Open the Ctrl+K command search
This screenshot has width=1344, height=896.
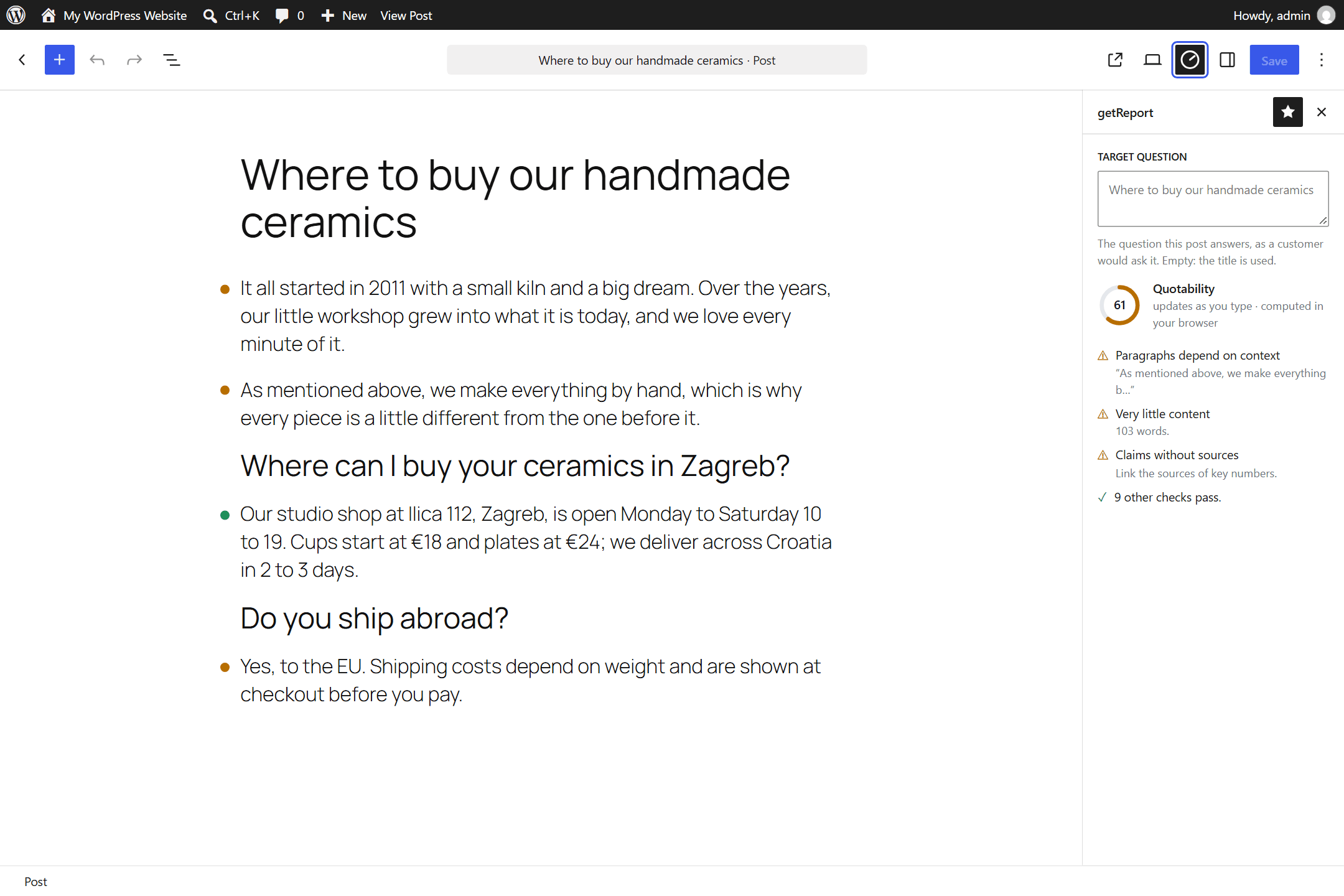pos(231,15)
